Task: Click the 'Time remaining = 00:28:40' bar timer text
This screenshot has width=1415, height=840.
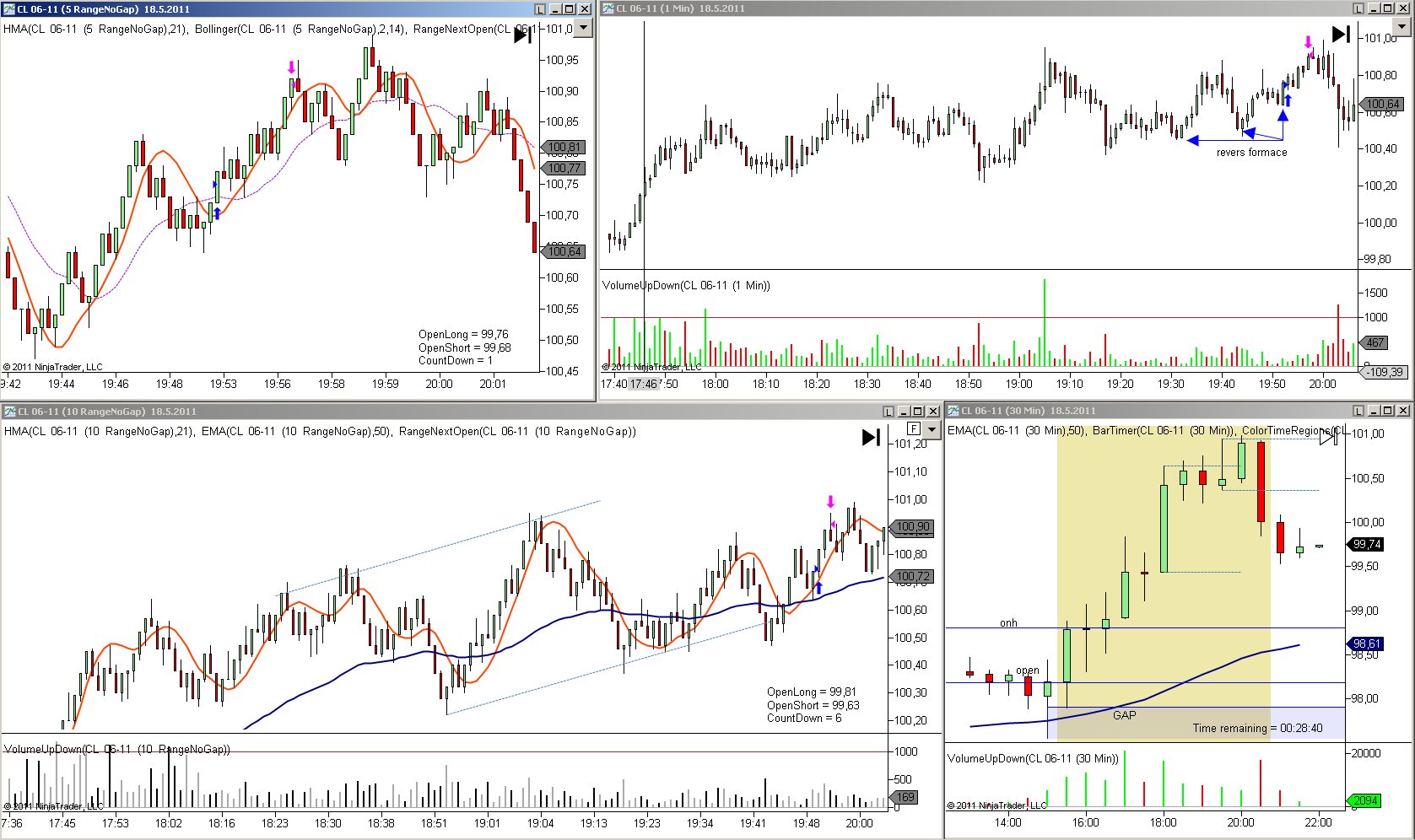Action: point(1257,728)
